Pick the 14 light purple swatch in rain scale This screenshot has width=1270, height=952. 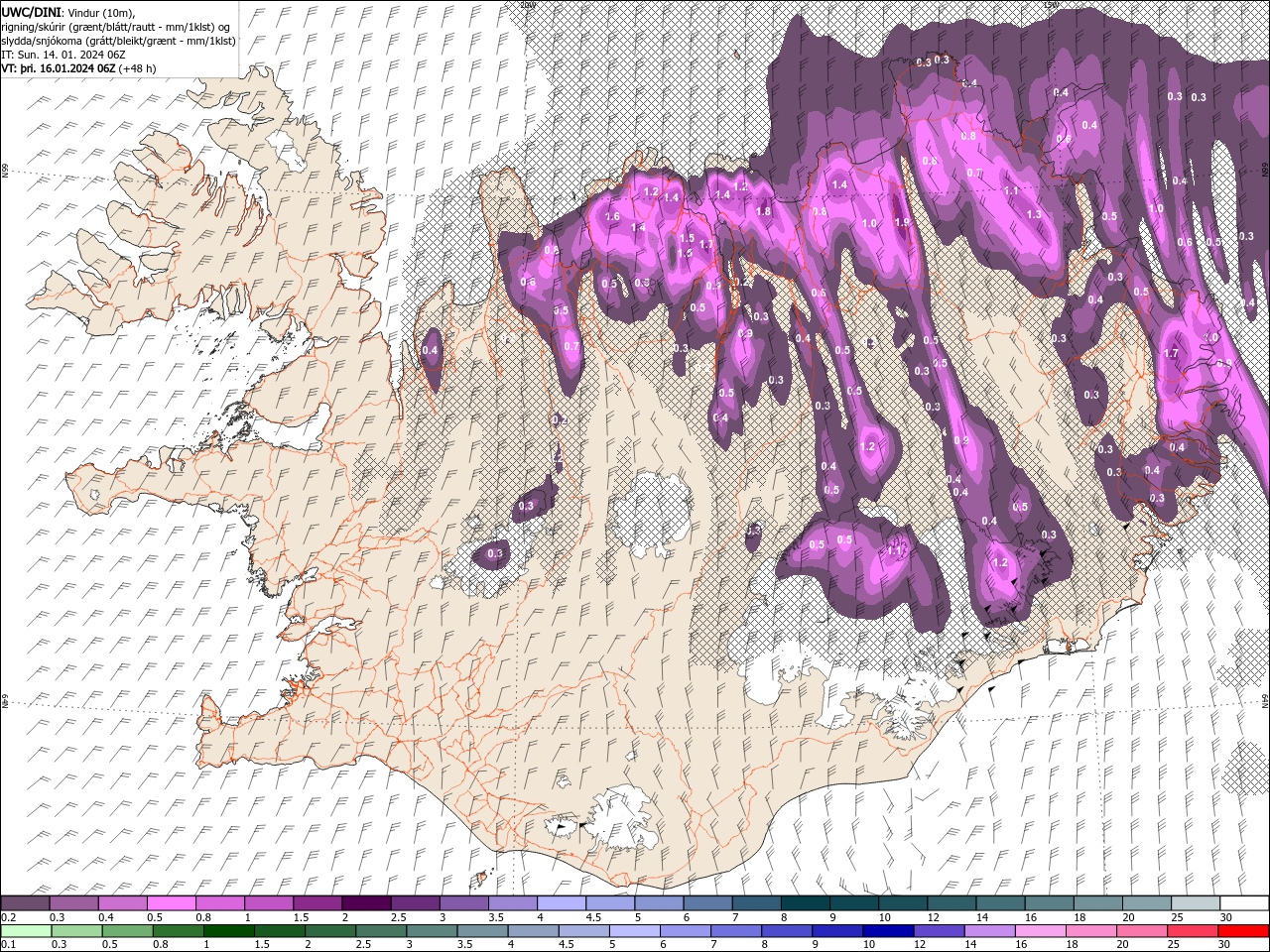(x=991, y=930)
